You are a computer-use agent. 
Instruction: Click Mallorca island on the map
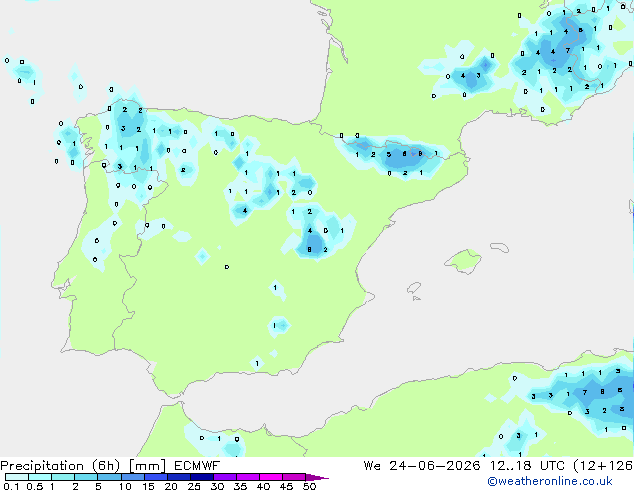tap(463, 261)
